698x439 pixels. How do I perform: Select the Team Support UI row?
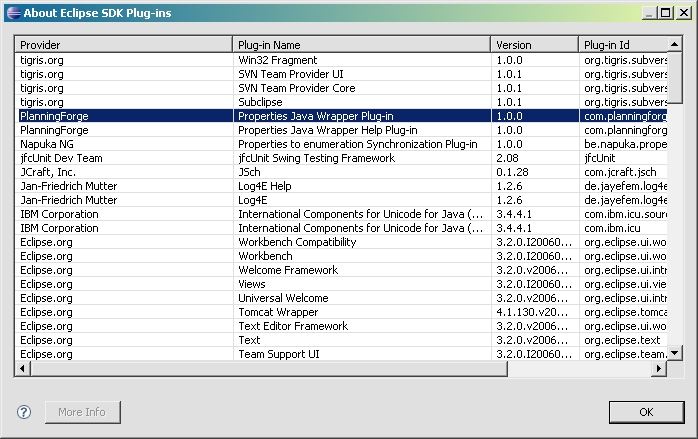[341, 354]
